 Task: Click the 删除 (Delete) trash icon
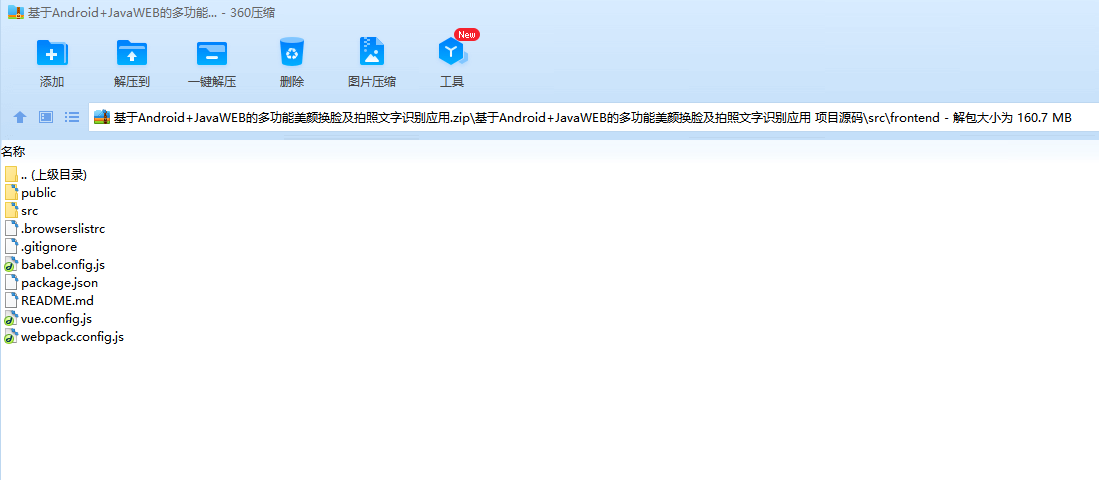(292, 52)
